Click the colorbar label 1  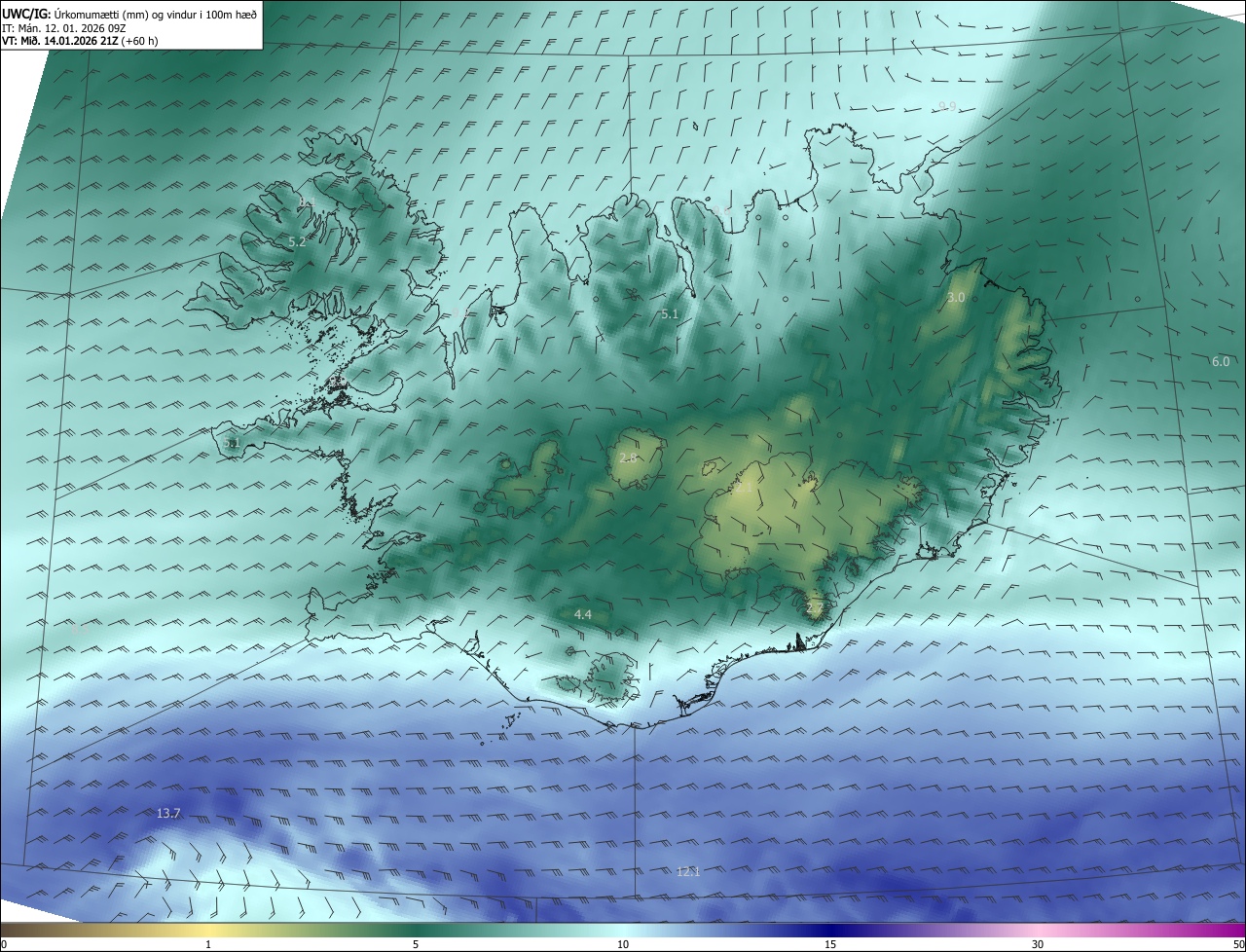208,944
